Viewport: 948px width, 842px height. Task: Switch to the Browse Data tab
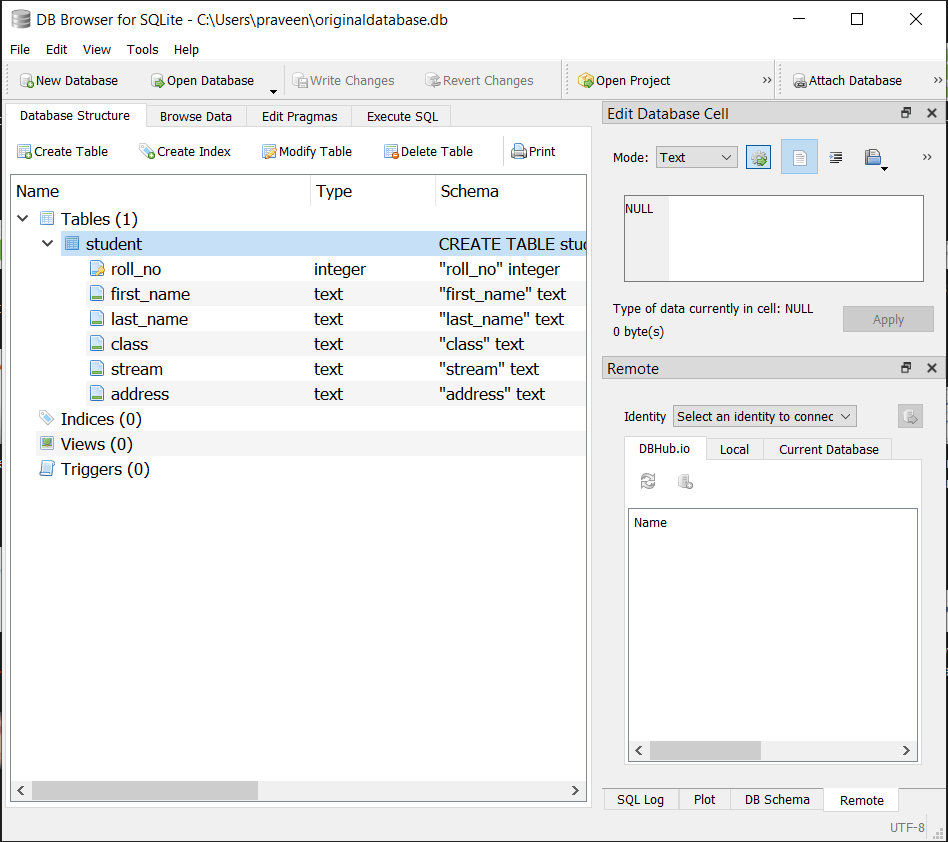click(x=195, y=115)
